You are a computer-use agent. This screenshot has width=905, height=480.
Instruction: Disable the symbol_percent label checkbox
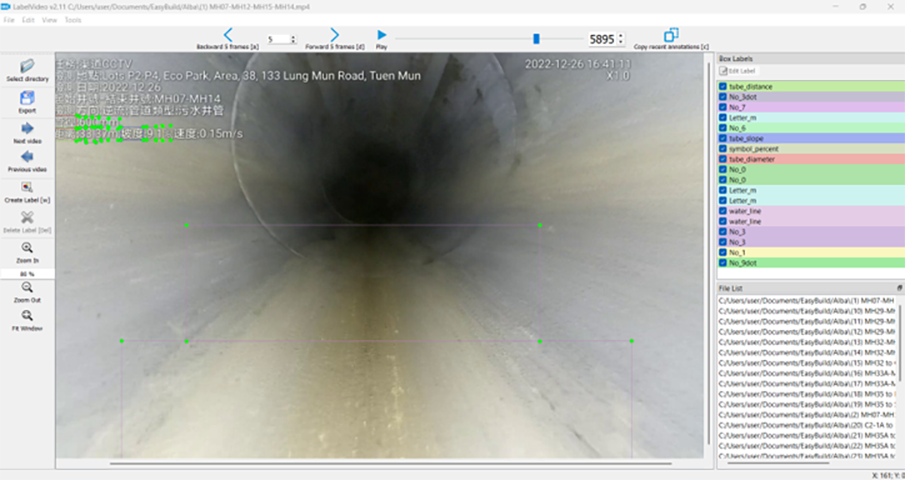coord(723,149)
